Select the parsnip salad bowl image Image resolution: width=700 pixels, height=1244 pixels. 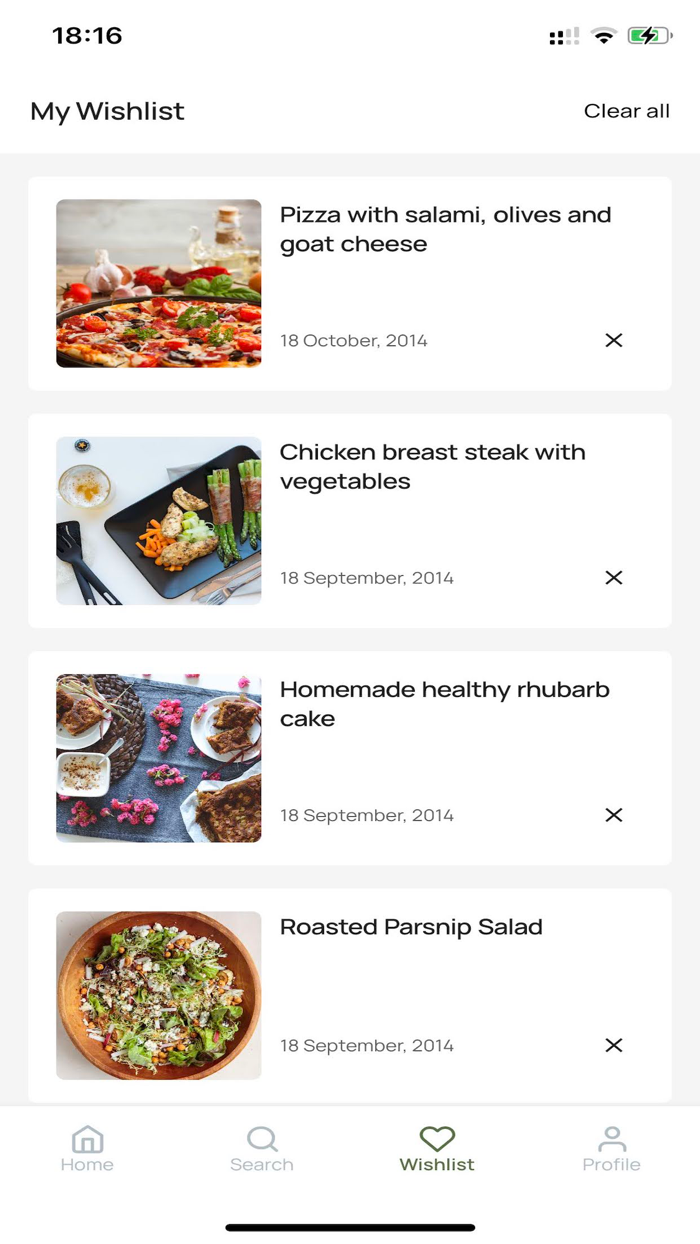(159, 994)
